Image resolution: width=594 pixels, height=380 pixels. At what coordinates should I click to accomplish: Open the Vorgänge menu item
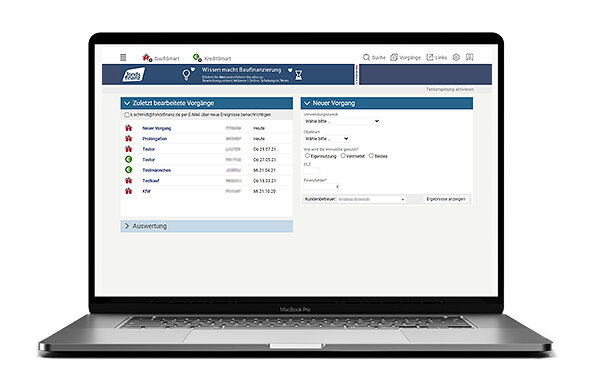click(x=405, y=58)
